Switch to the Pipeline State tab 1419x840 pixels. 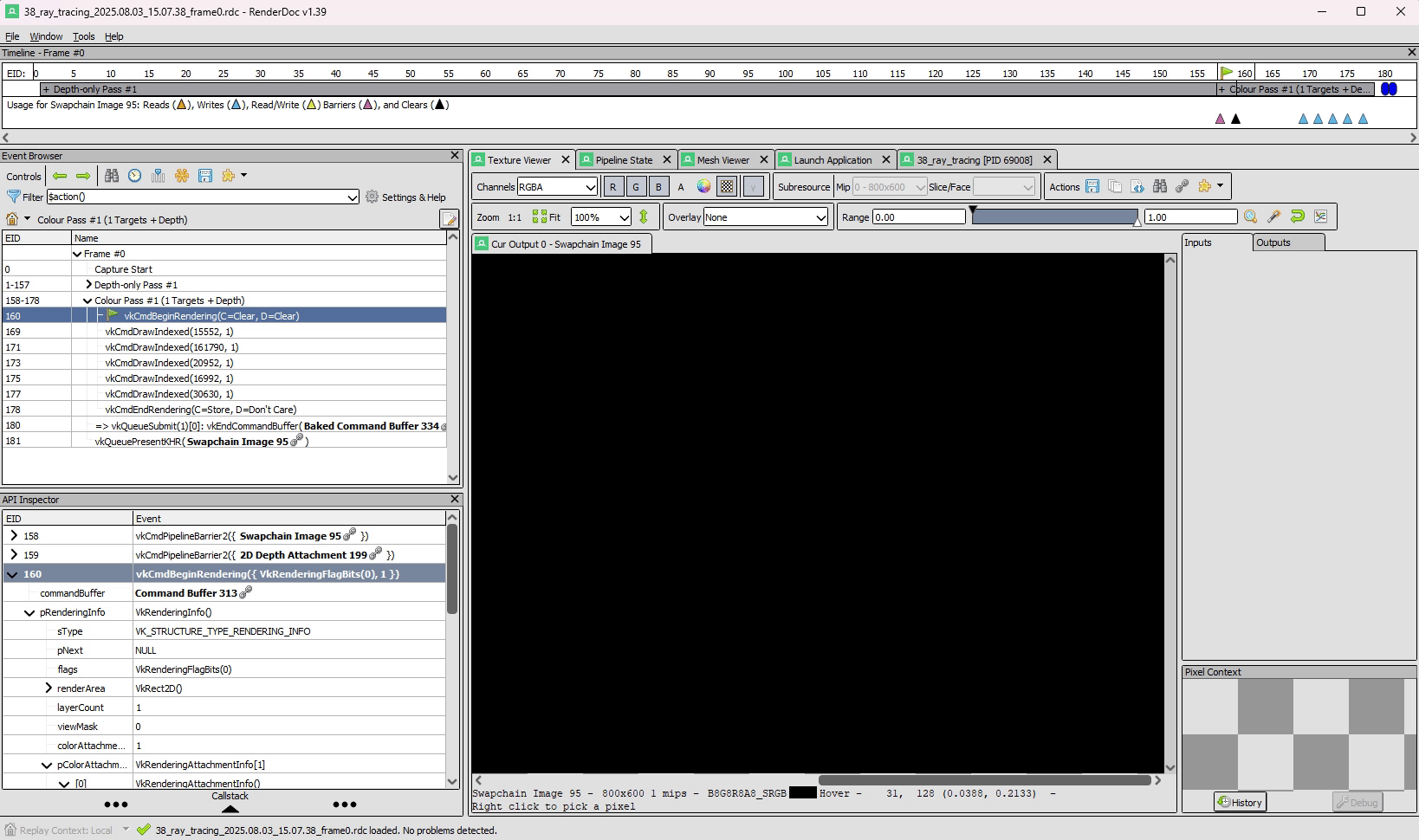click(625, 159)
